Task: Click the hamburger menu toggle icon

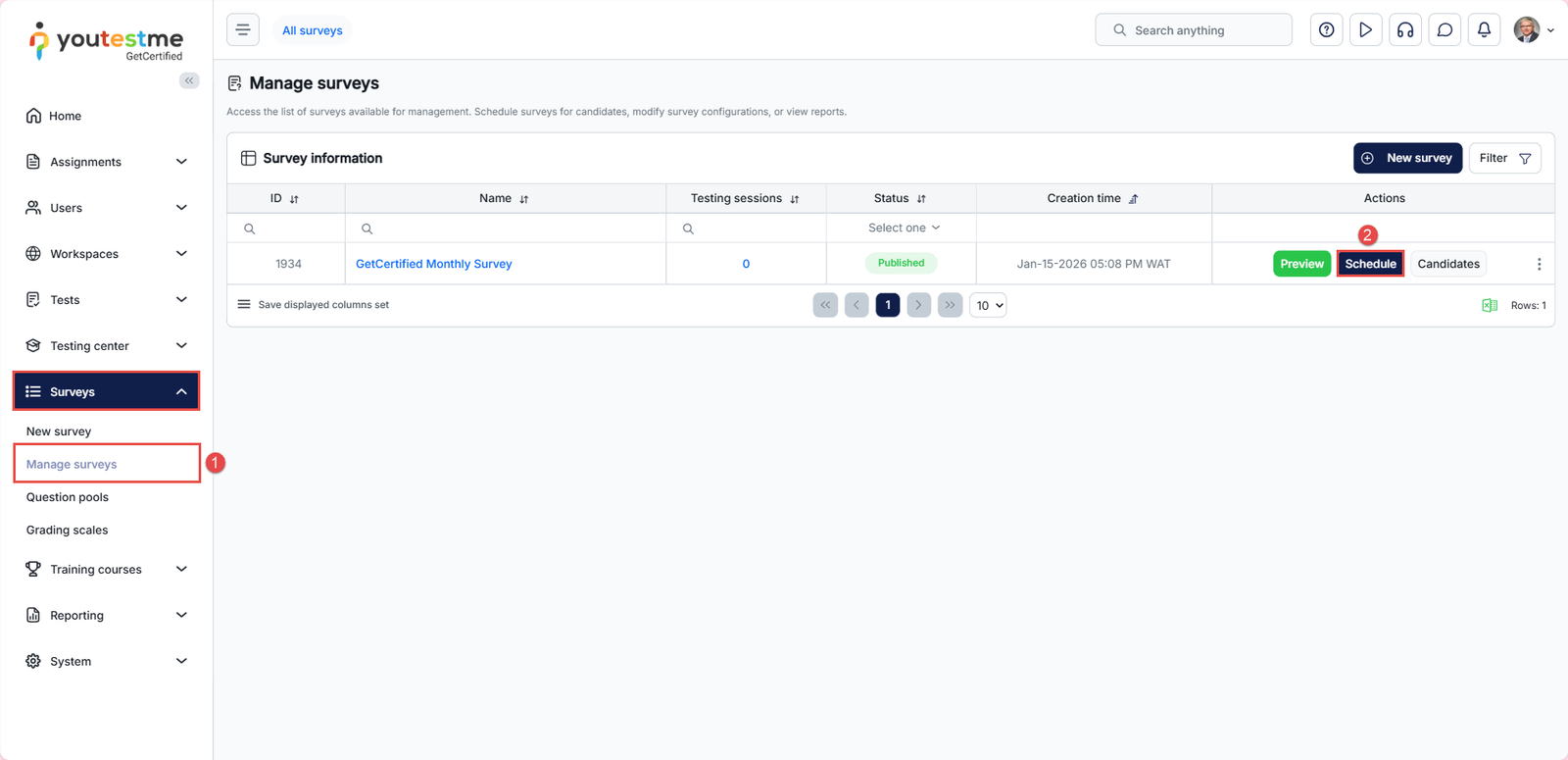Action: click(243, 30)
